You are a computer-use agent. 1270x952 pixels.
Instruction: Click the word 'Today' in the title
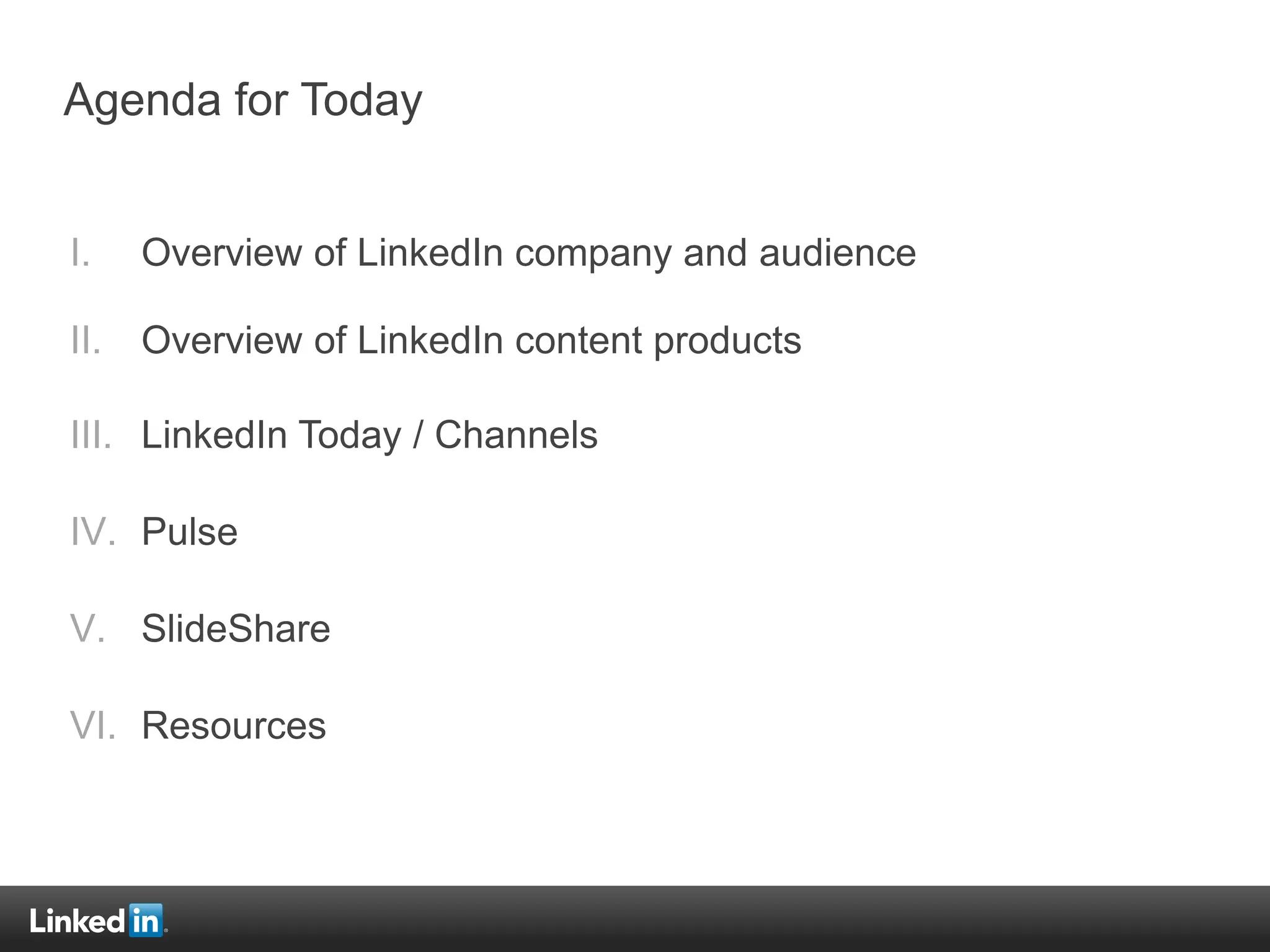click(x=362, y=101)
